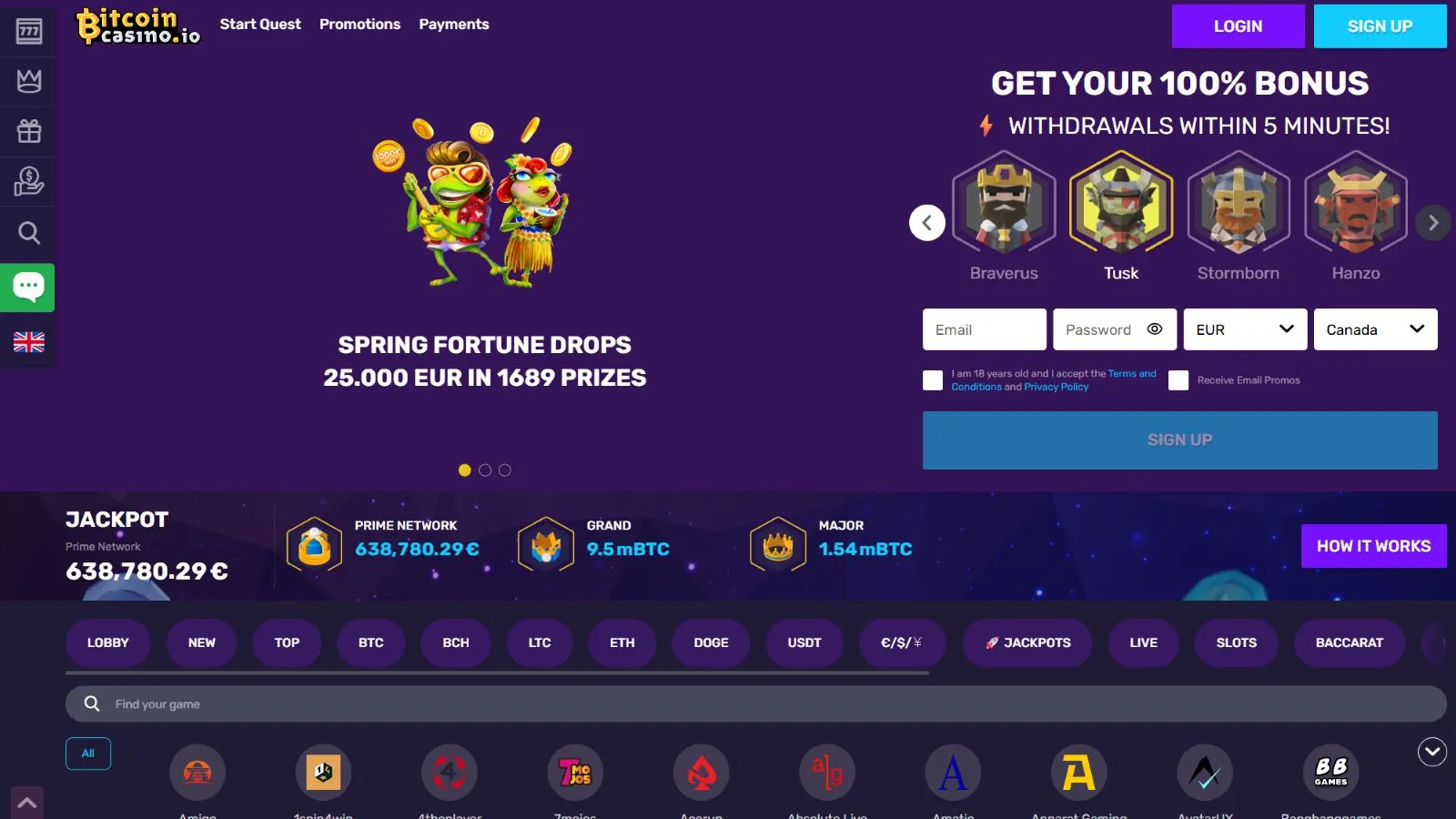1456x819 pixels.
Task: Open the Canada country dropdown
Action: [1375, 329]
